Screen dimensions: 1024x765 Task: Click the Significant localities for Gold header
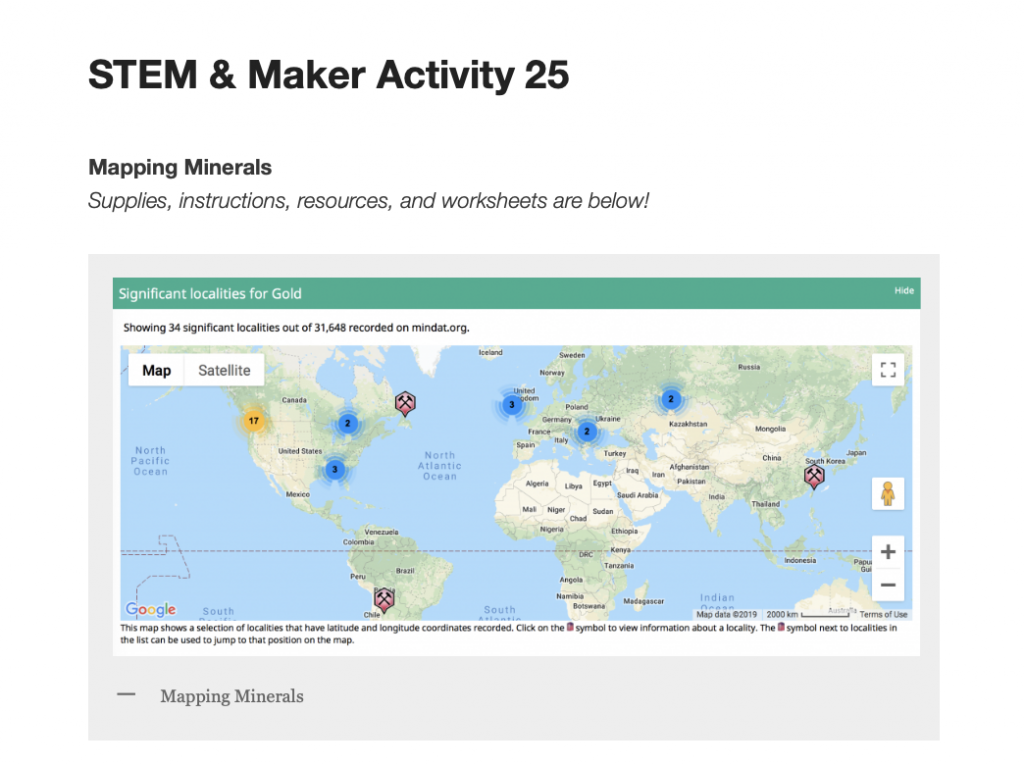point(210,294)
